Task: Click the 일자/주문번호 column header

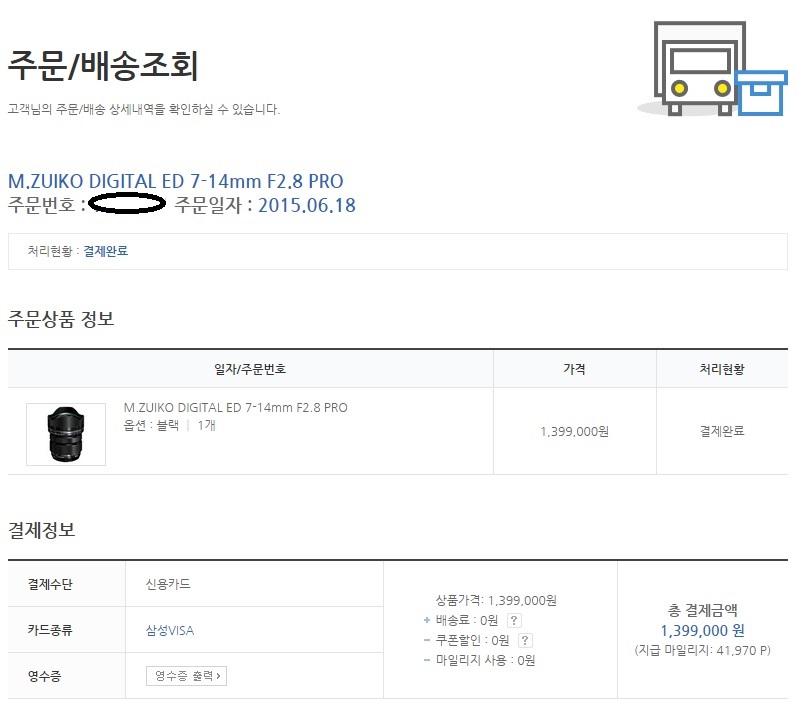Action: tap(250, 369)
